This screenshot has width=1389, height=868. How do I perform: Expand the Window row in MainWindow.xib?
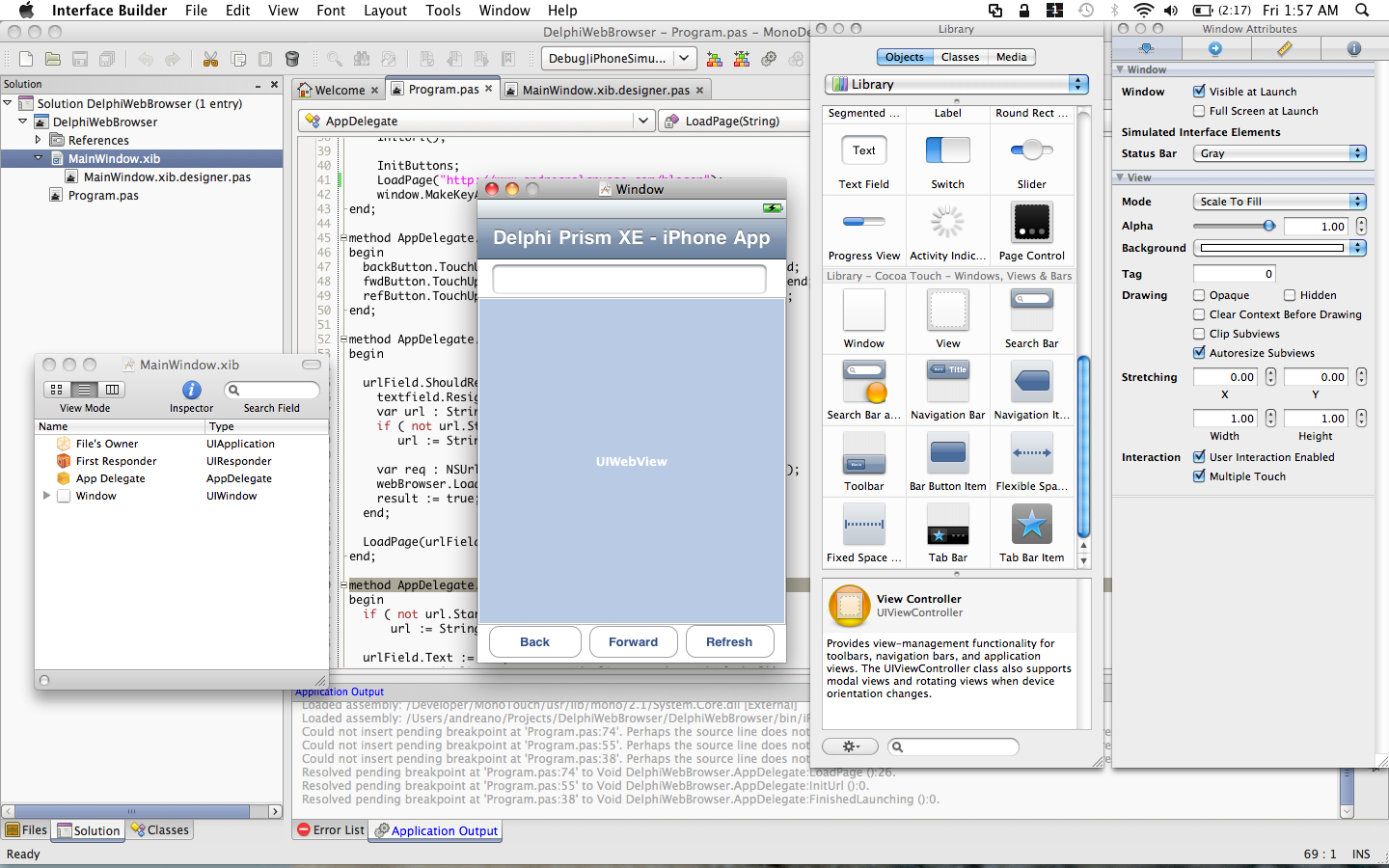pos(46,496)
